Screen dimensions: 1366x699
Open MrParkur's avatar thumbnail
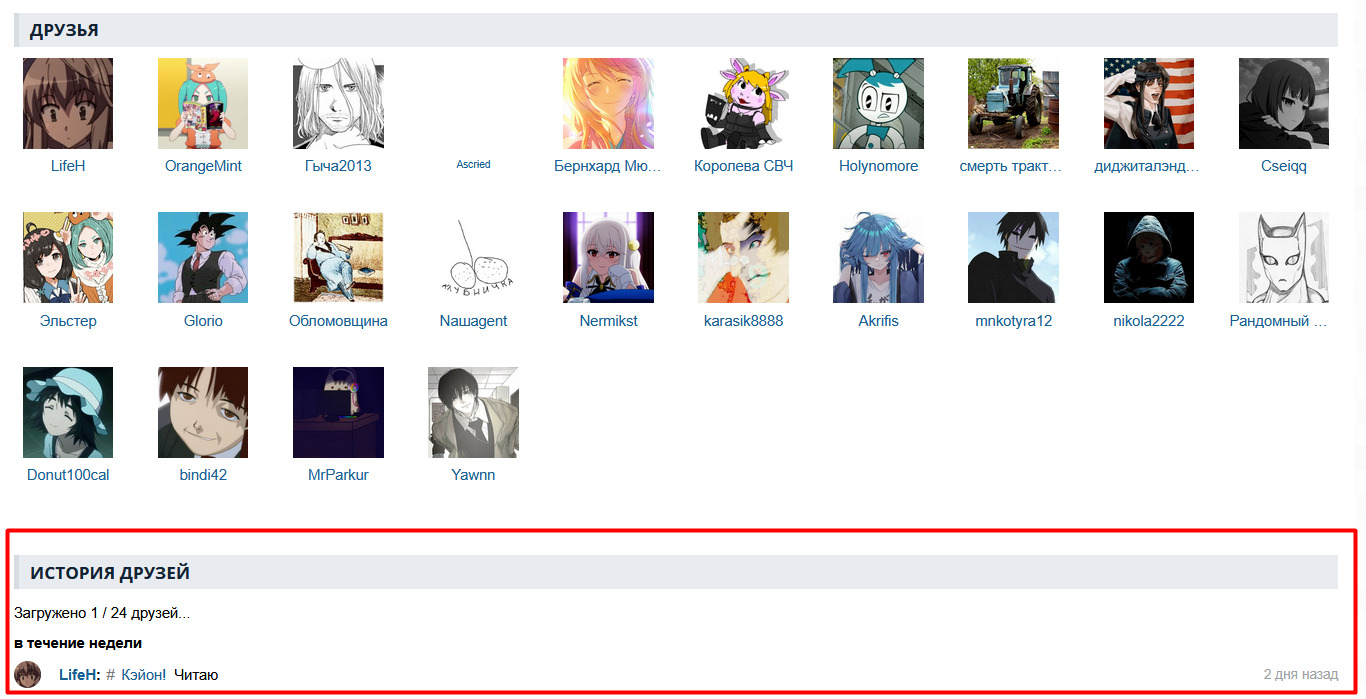coord(338,412)
